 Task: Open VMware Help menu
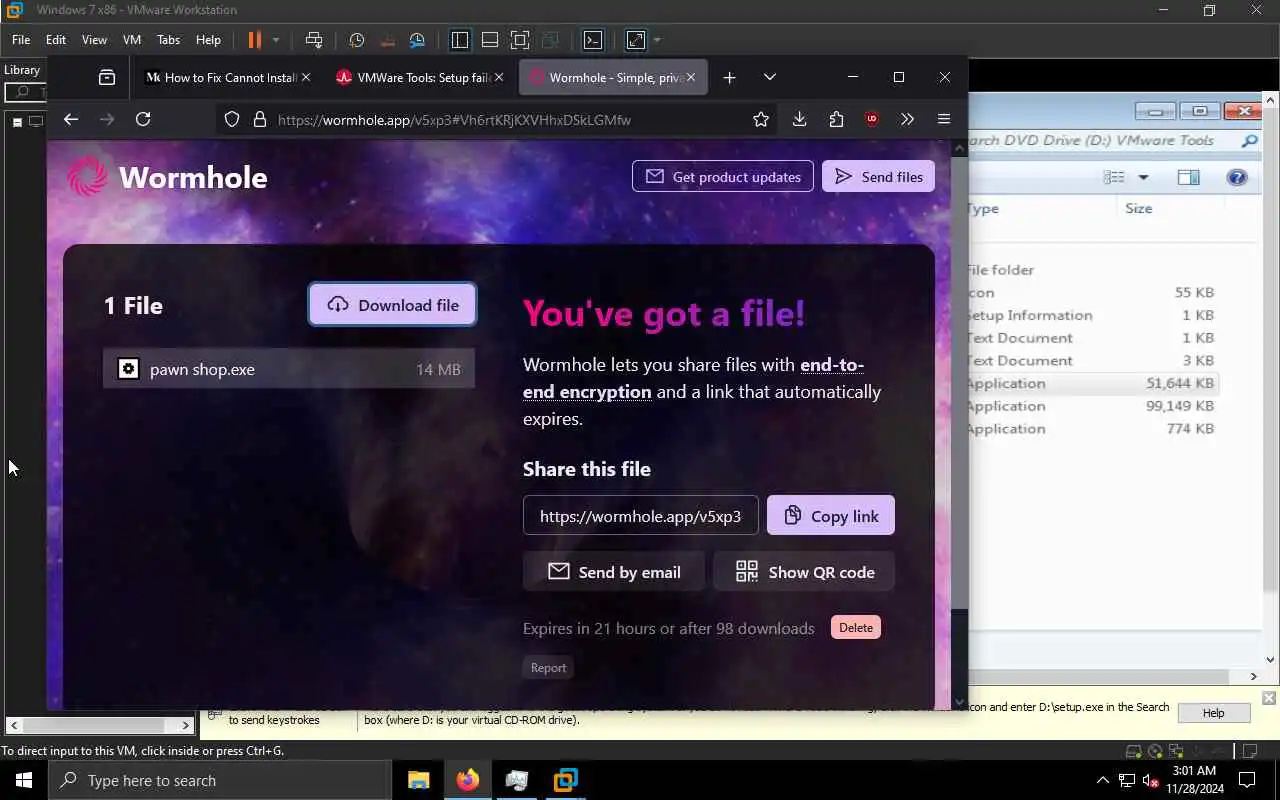[208, 40]
